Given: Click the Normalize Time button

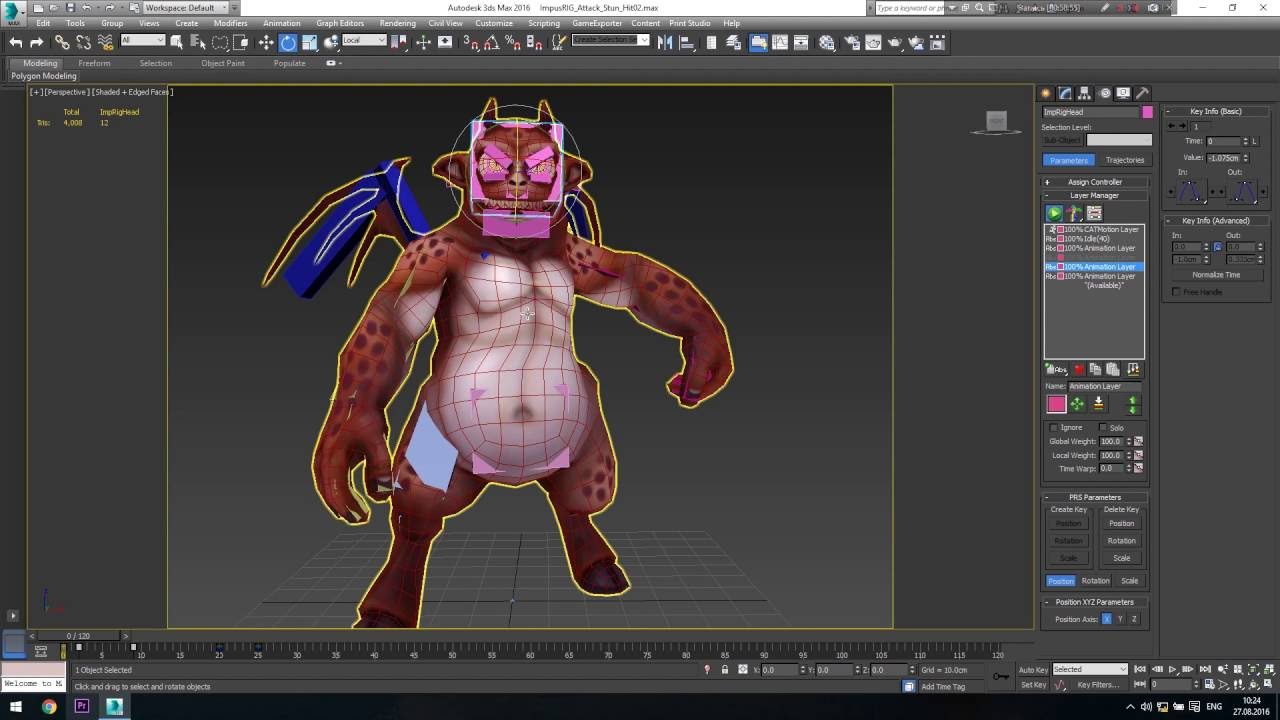Looking at the screenshot, I should tap(1216, 275).
